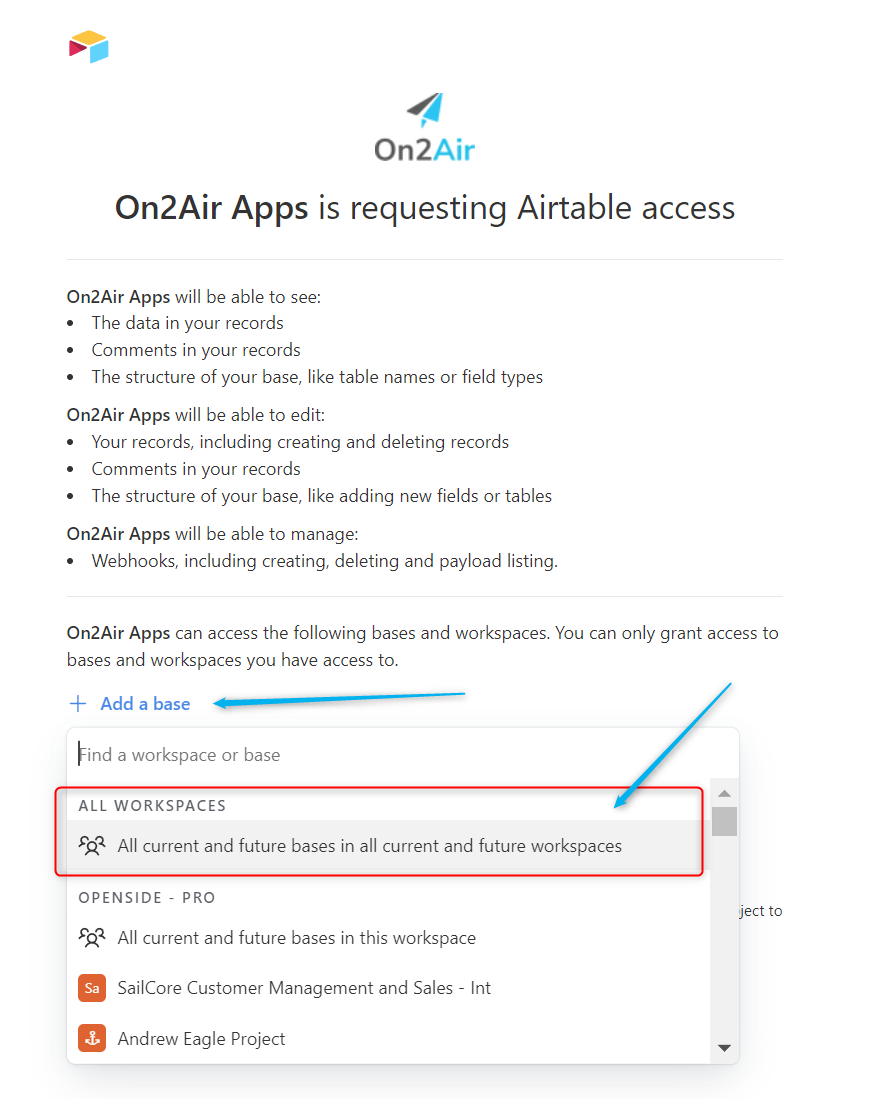Click the Airtable logo in top-left corner

click(88, 46)
